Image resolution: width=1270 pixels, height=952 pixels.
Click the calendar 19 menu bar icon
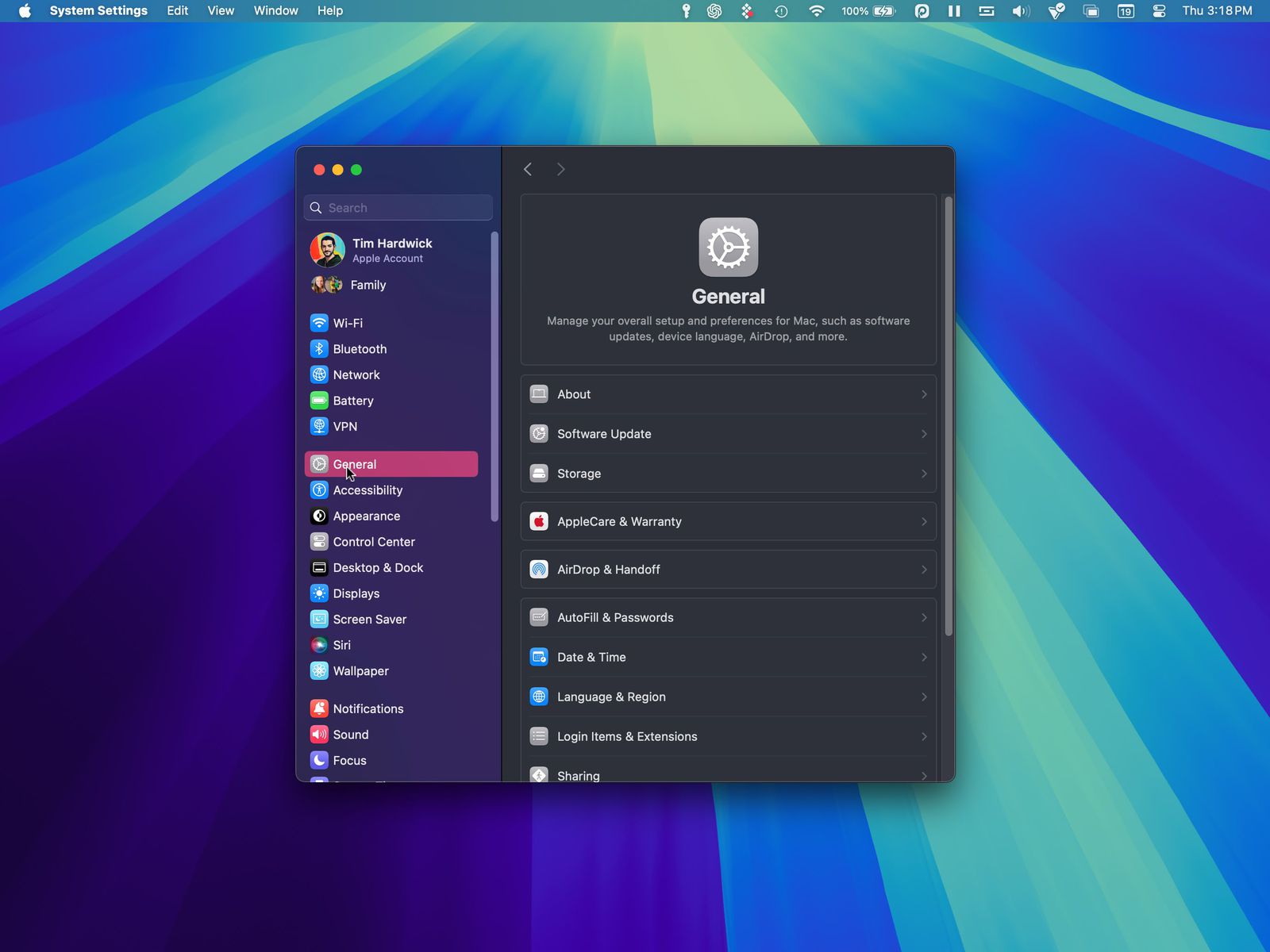point(1126,10)
